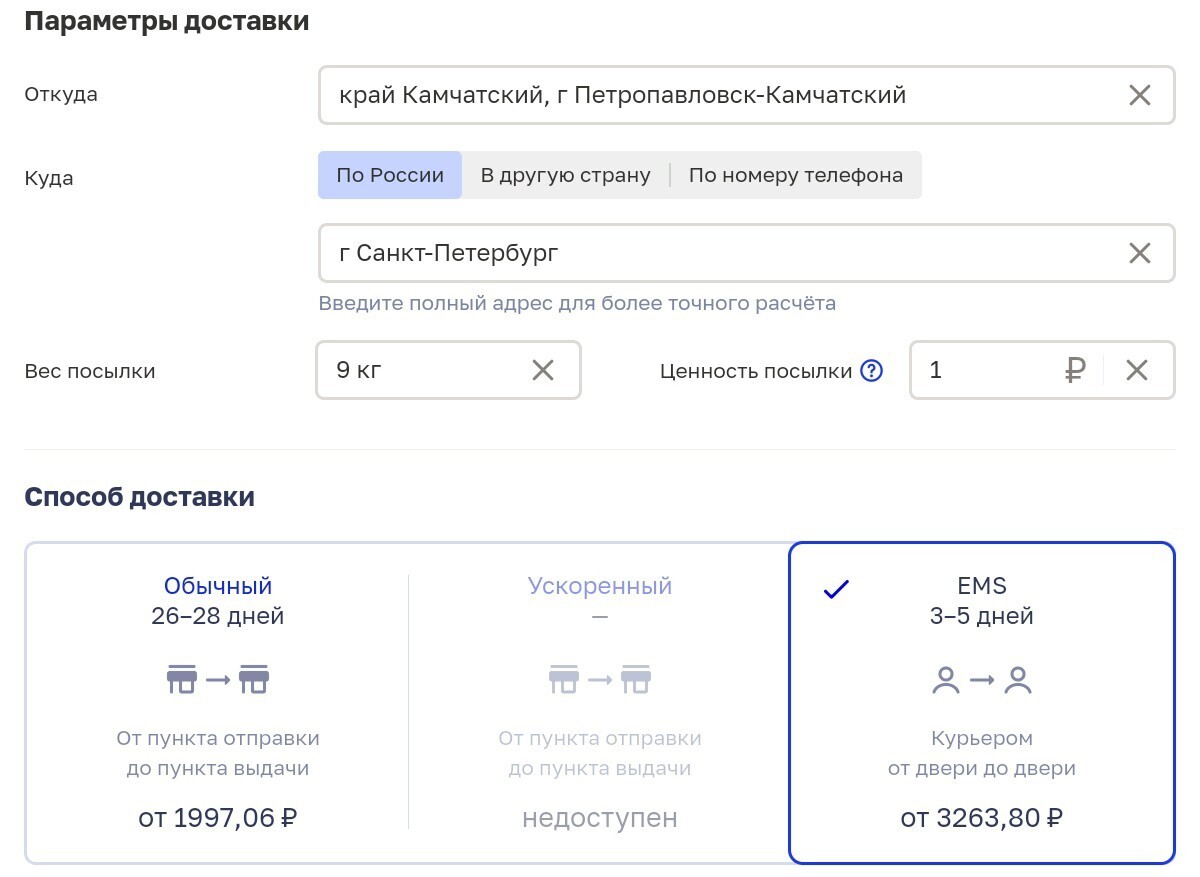This screenshot has width=1200, height=877.
Task: Click the checkmark on the EMS option
Action: pyautogui.click(x=835, y=590)
